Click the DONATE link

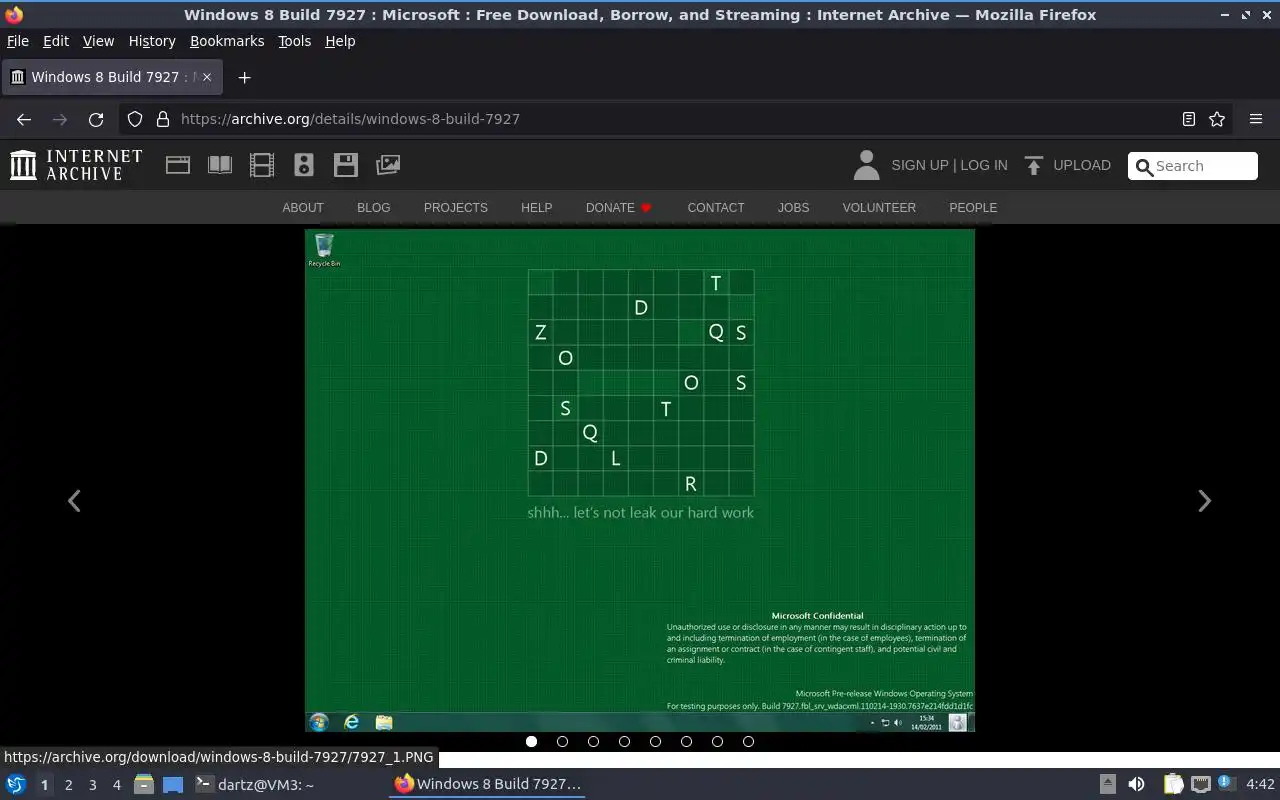click(618, 207)
